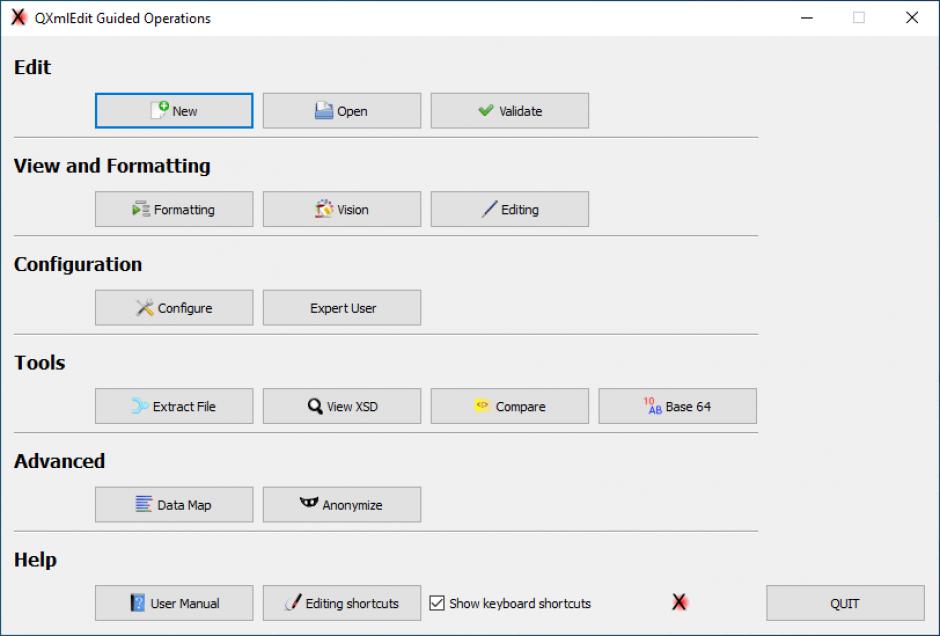Show the Editing shortcuts
The height and width of the screenshot is (636, 940).
[x=342, y=603]
